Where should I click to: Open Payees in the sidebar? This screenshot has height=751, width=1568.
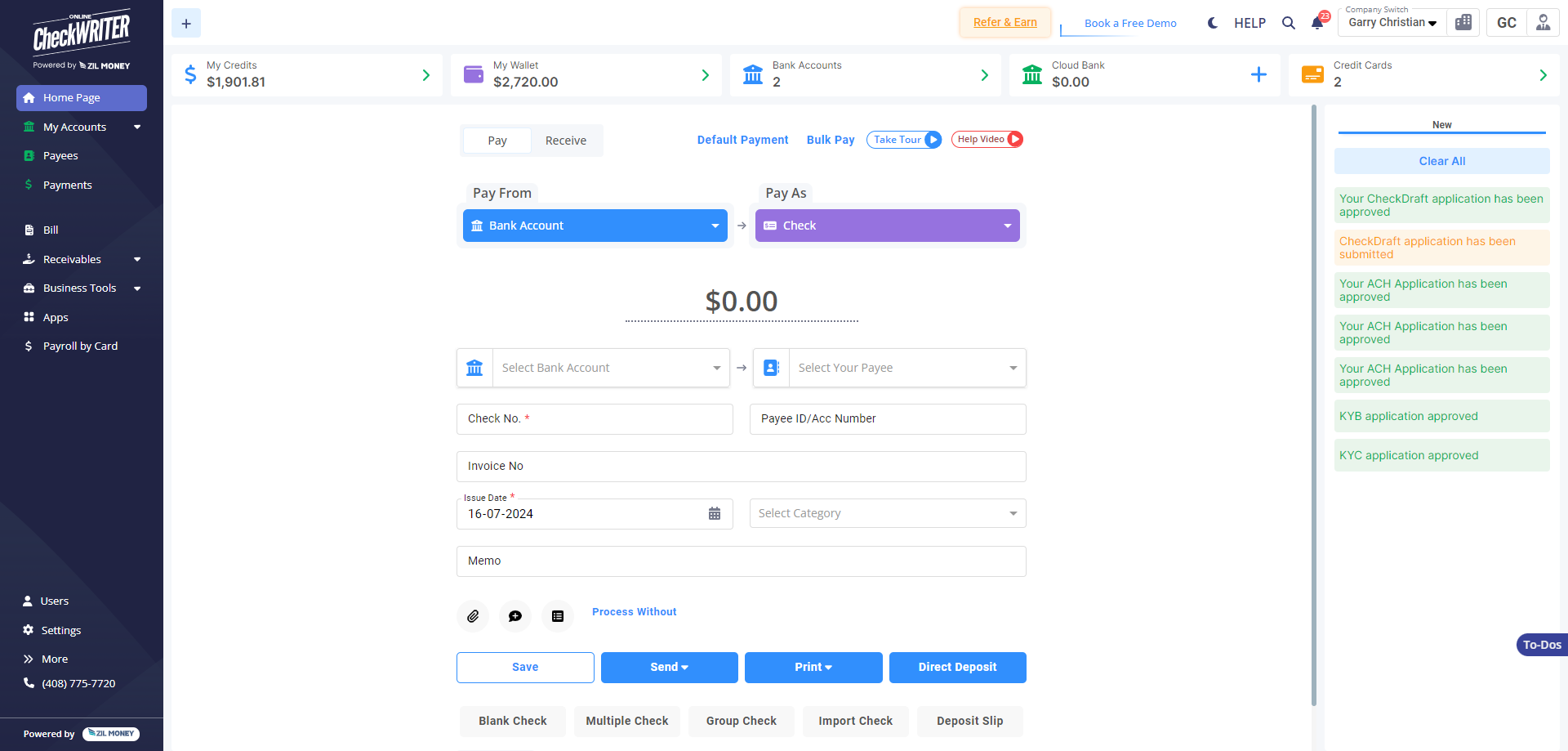tap(60, 156)
